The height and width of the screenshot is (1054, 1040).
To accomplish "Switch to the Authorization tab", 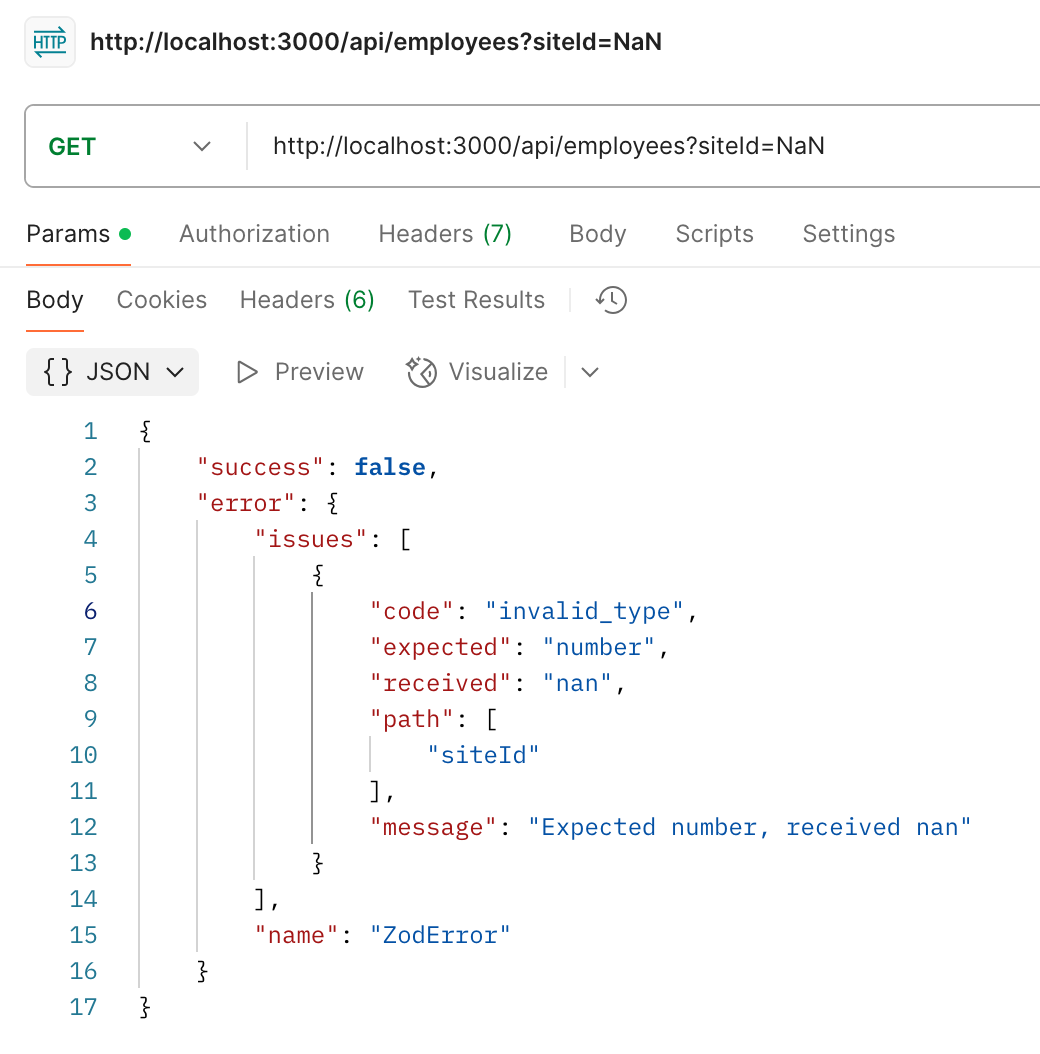I will click(254, 234).
